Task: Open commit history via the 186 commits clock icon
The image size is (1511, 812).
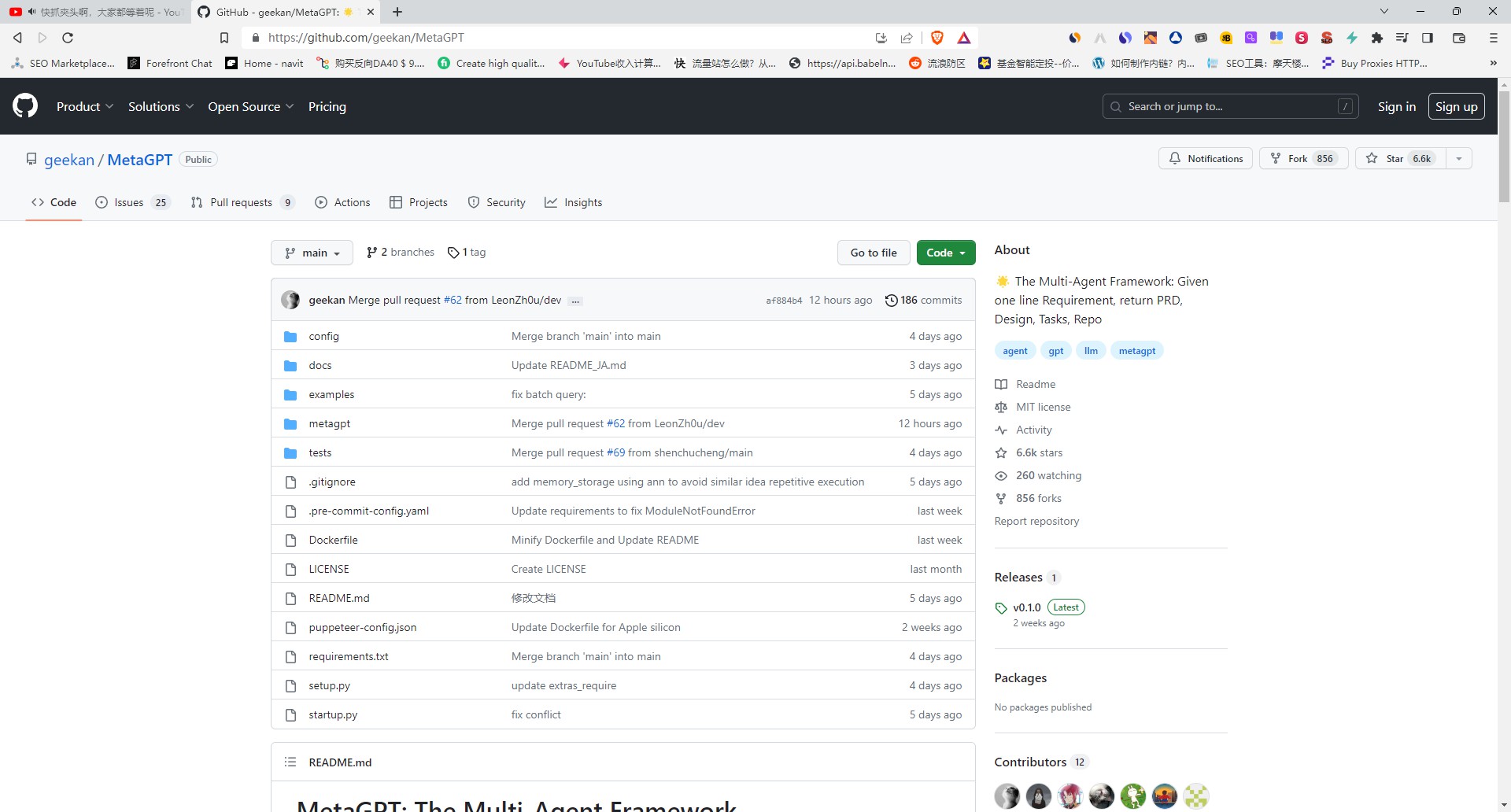Action: point(892,300)
